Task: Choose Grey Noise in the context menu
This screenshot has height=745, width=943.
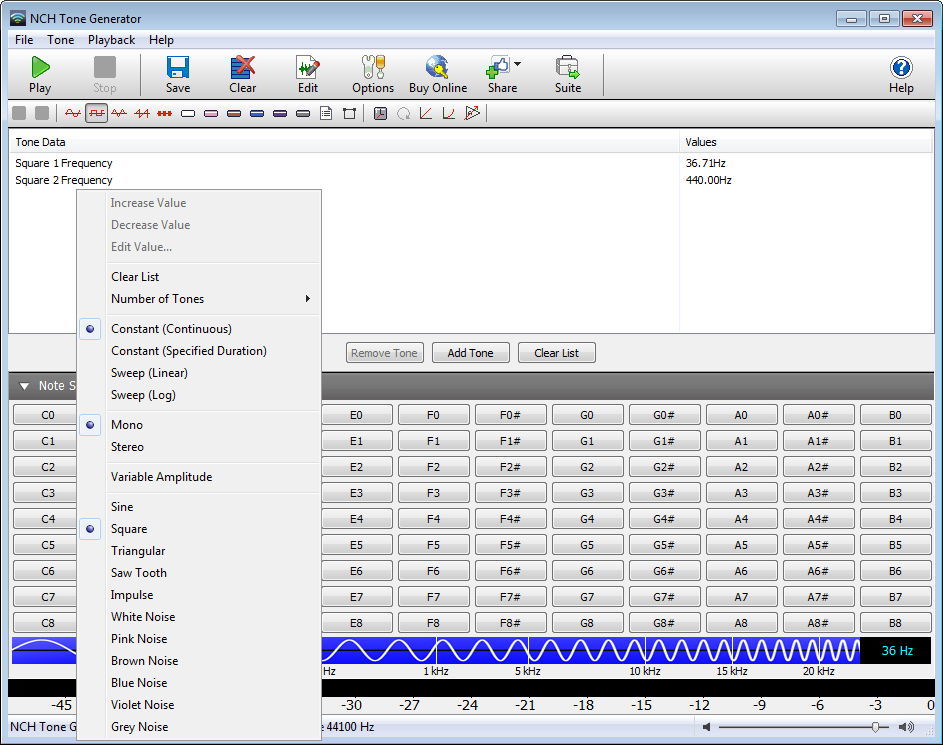Action: (x=198, y=727)
